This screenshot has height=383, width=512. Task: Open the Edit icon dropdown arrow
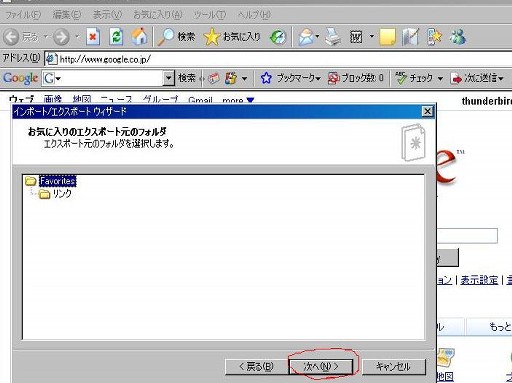(x=372, y=36)
